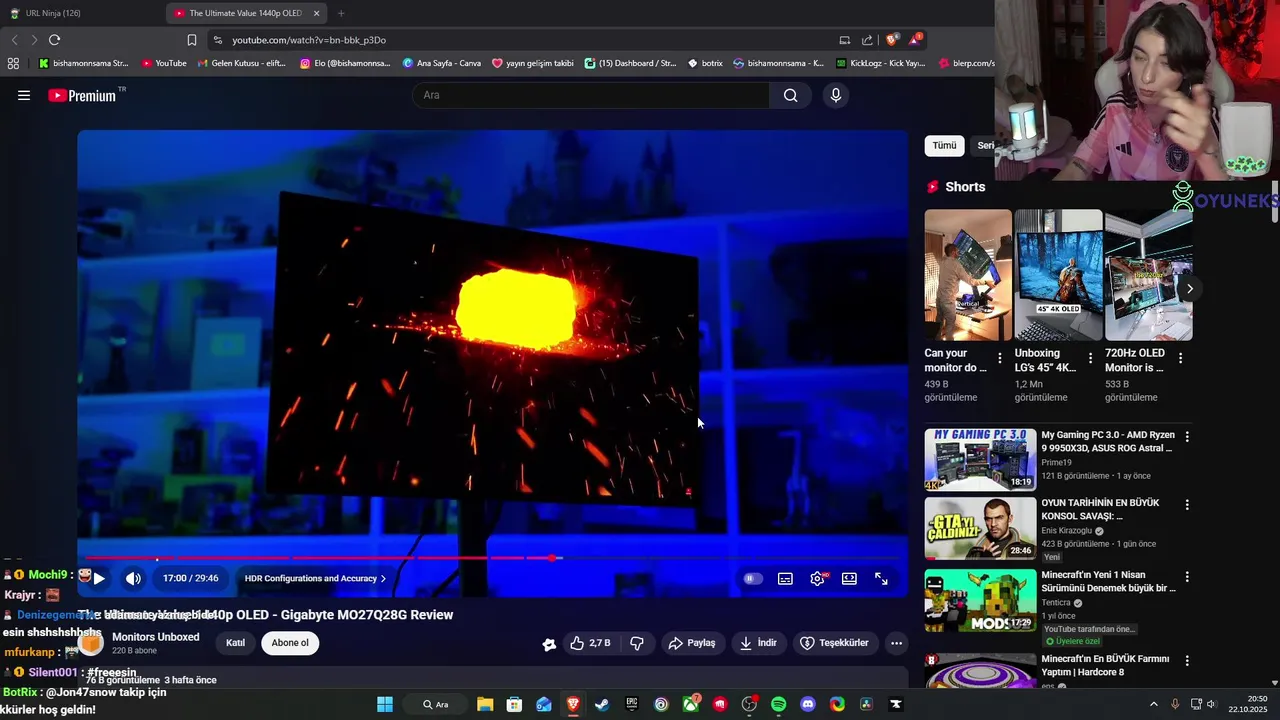Open the 'Ana Sayfa - Canva' bookmark
The height and width of the screenshot is (720, 1280).
click(442, 63)
